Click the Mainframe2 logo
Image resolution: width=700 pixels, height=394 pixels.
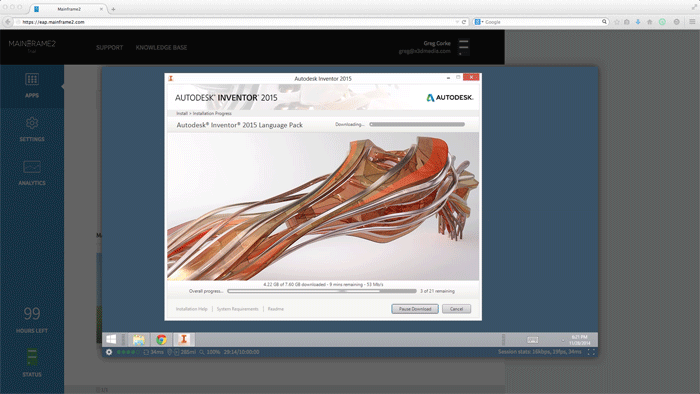click(32, 44)
